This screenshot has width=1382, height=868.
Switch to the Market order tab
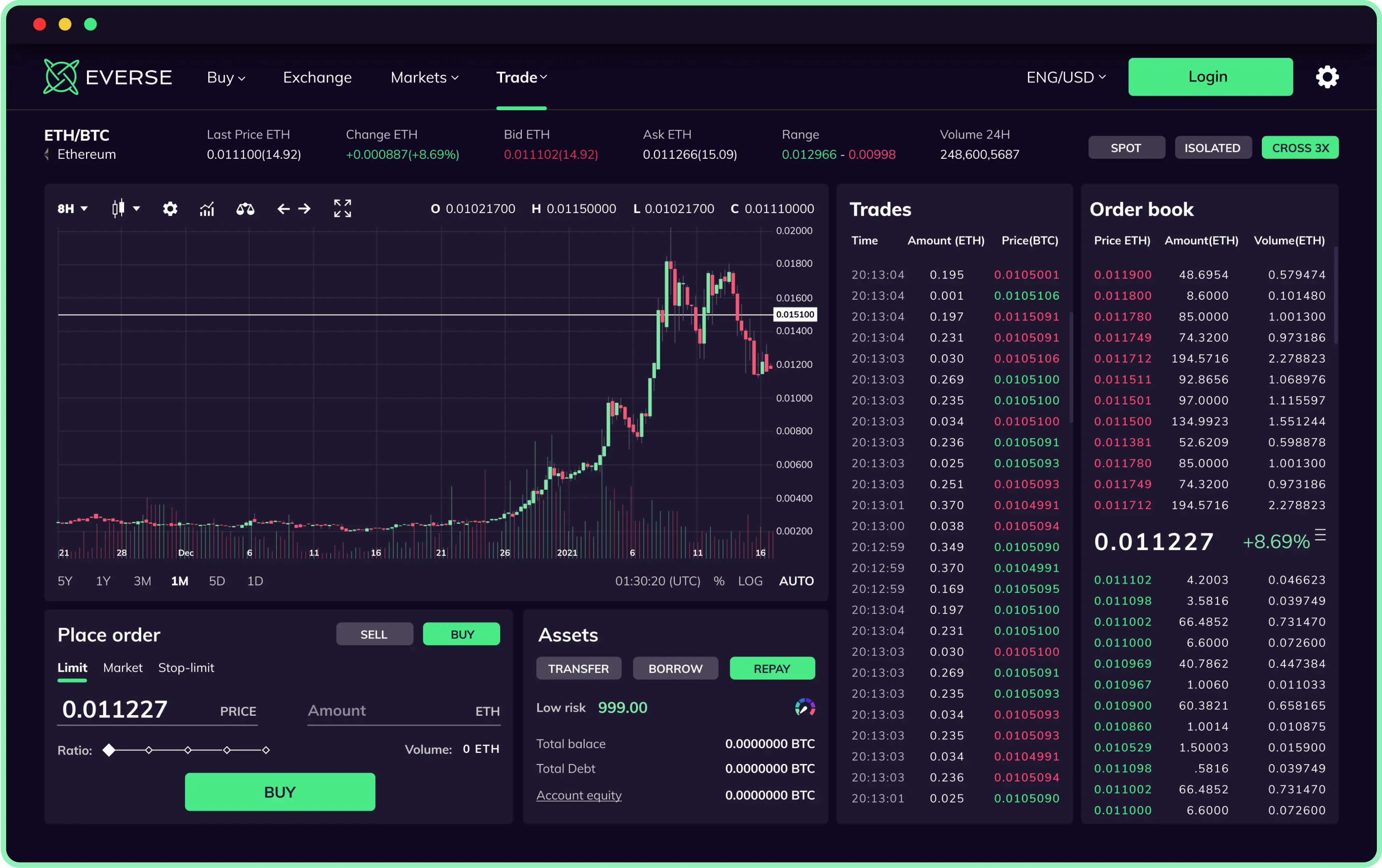123,668
